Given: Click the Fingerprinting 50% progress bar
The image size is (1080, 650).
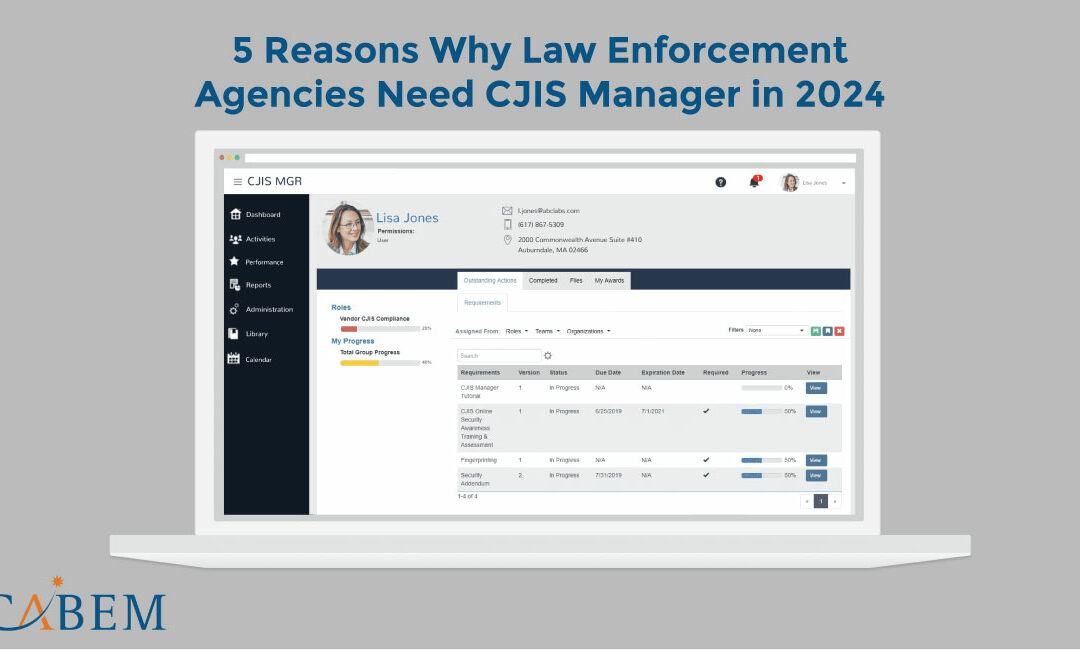Looking at the screenshot, I should (x=761, y=460).
